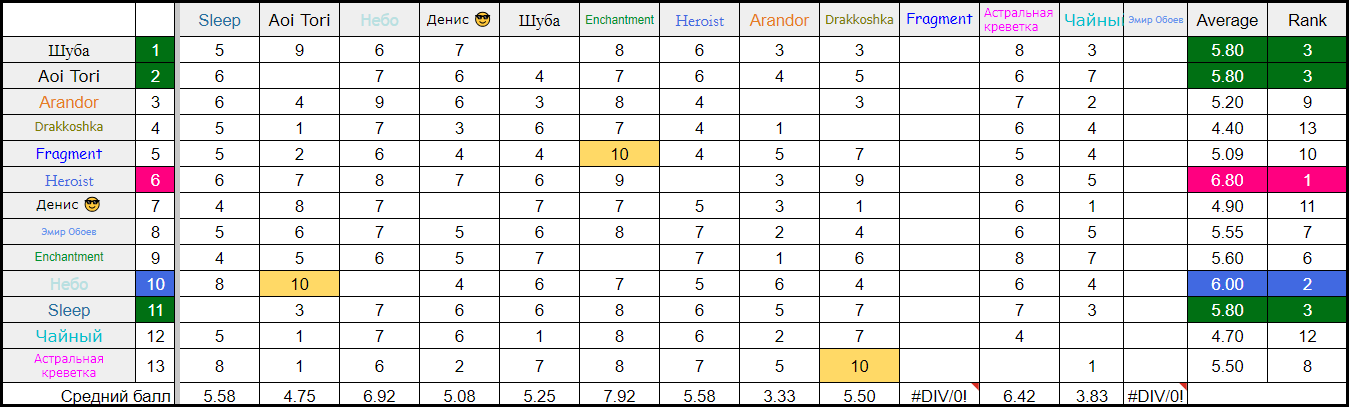Click the #DIV/0! cell under Fragment column
The width and height of the screenshot is (1349, 407).
click(939, 394)
